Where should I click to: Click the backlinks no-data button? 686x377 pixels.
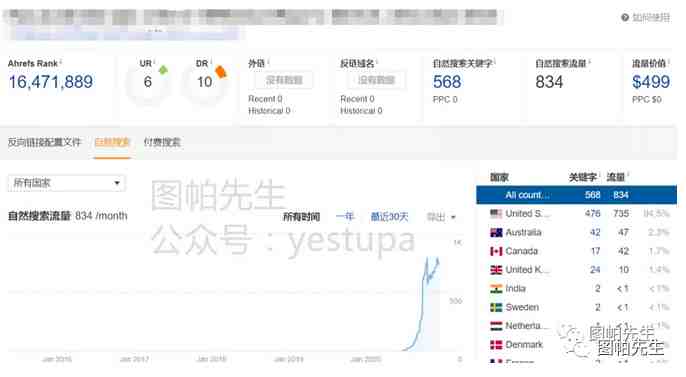(284, 80)
